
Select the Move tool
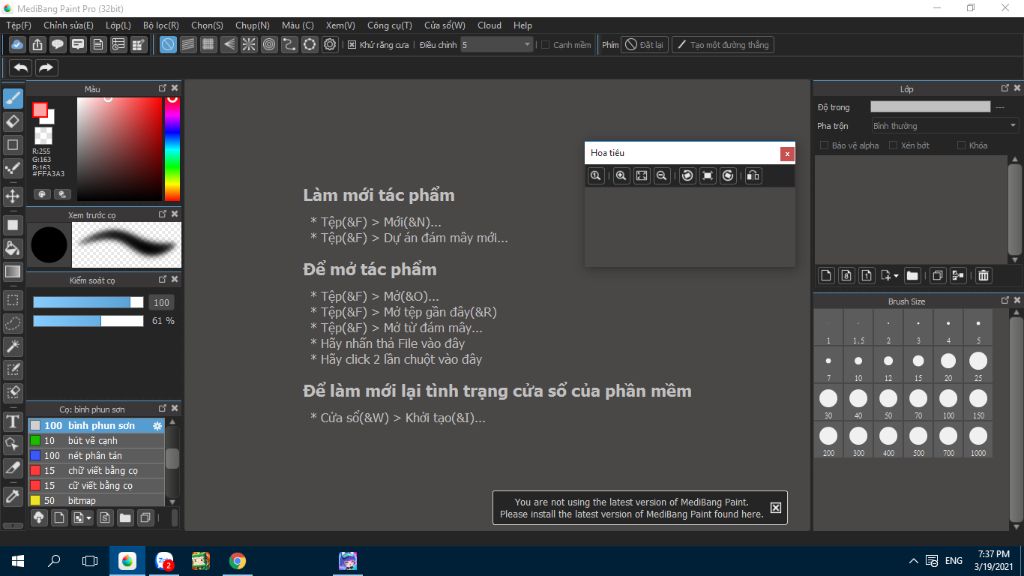click(12, 196)
